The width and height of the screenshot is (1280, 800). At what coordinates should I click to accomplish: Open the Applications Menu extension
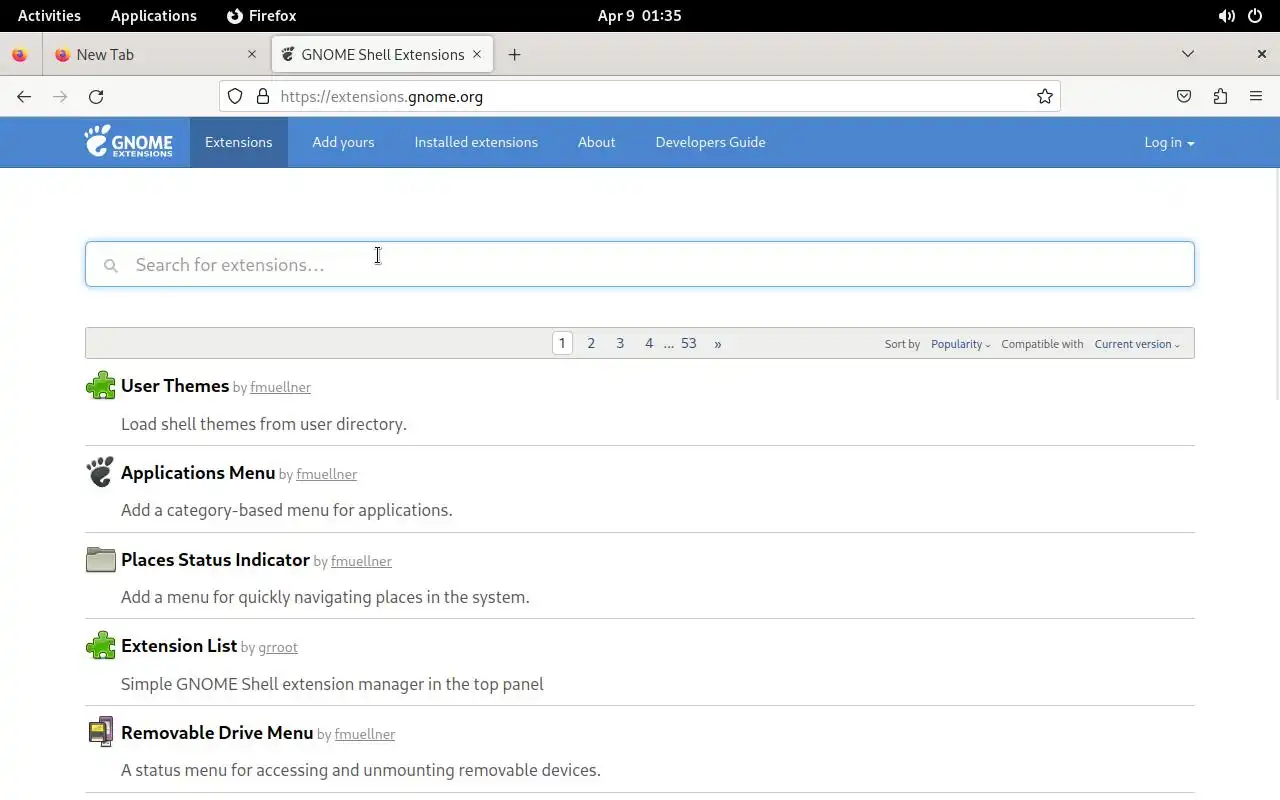click(x=198, y=473)
